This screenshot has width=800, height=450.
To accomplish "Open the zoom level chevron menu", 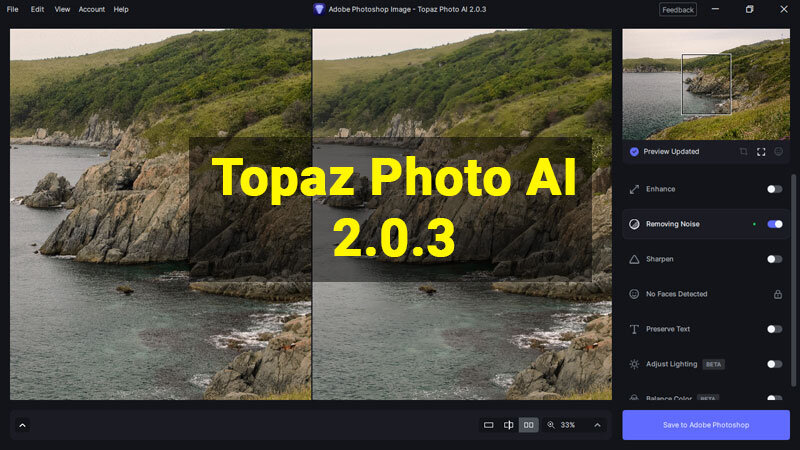I will tap(597, 425).
